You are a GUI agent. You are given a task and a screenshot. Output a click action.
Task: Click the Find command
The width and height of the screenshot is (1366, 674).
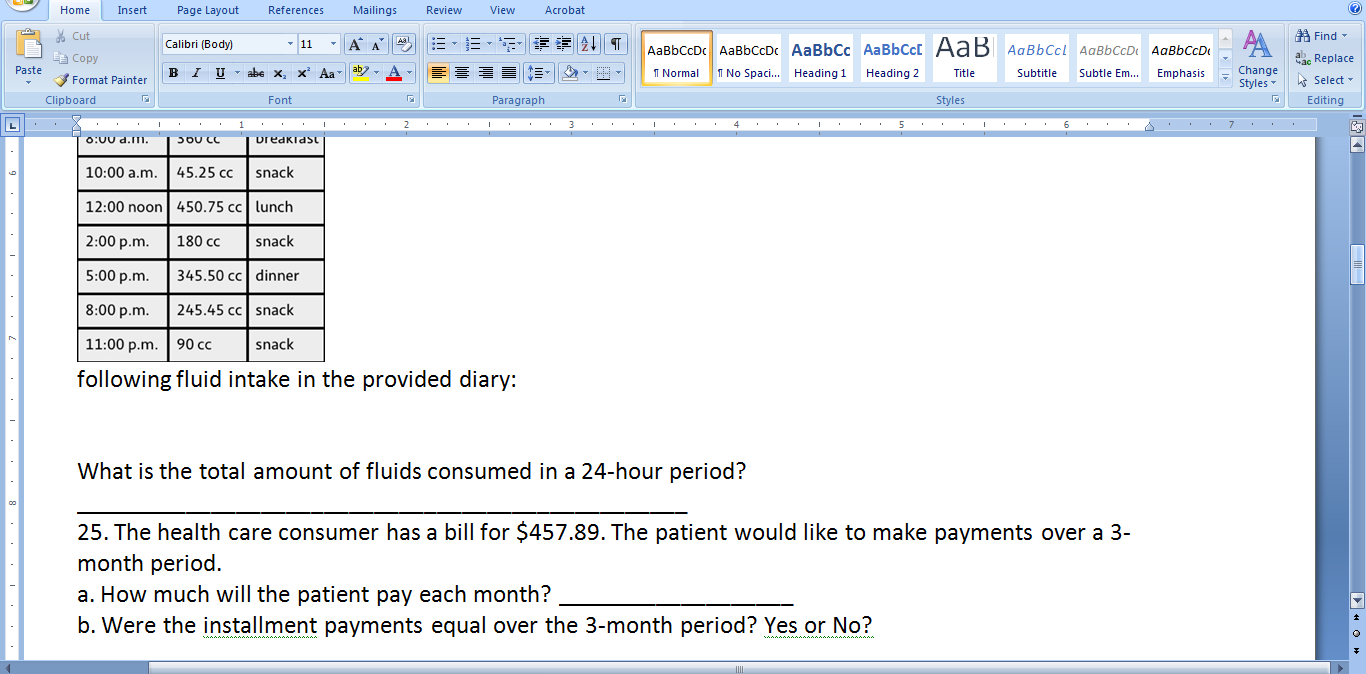pos(1321,36)
